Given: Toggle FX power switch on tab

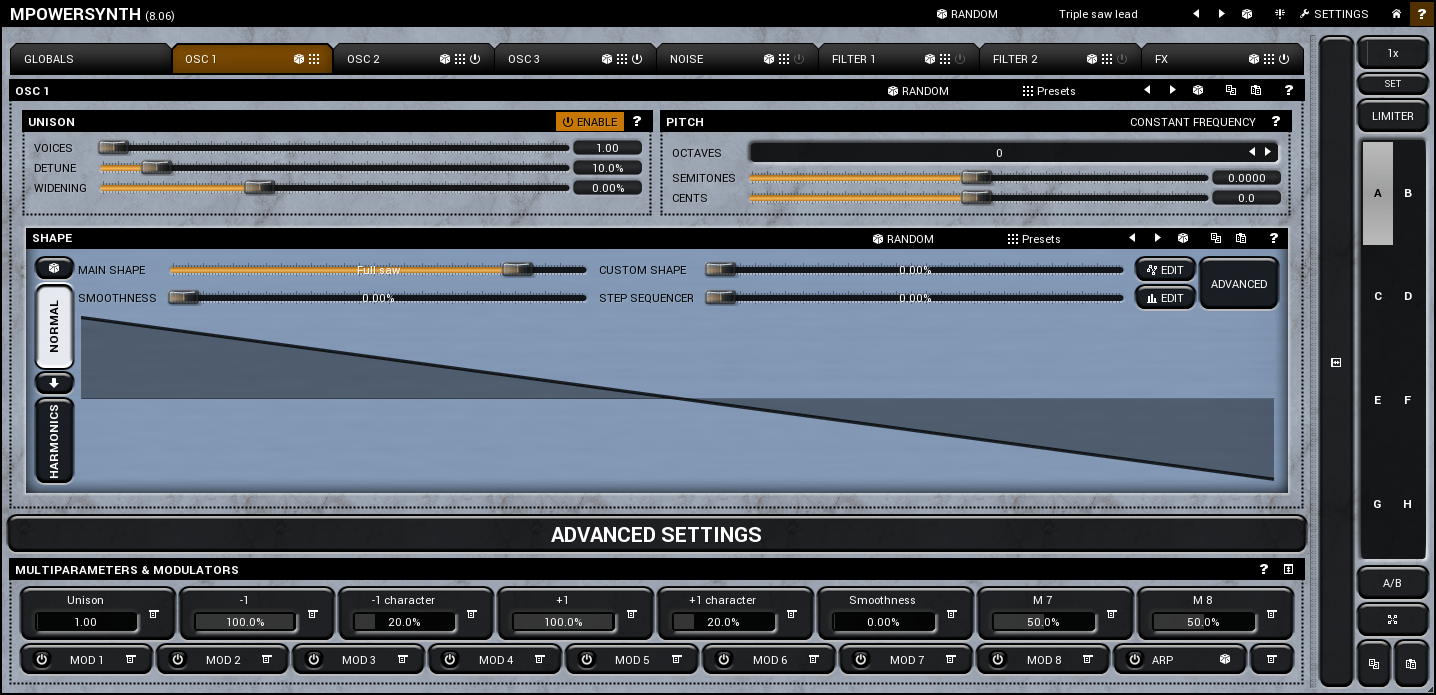Looking at the screenshot, I should [1283, 59].
